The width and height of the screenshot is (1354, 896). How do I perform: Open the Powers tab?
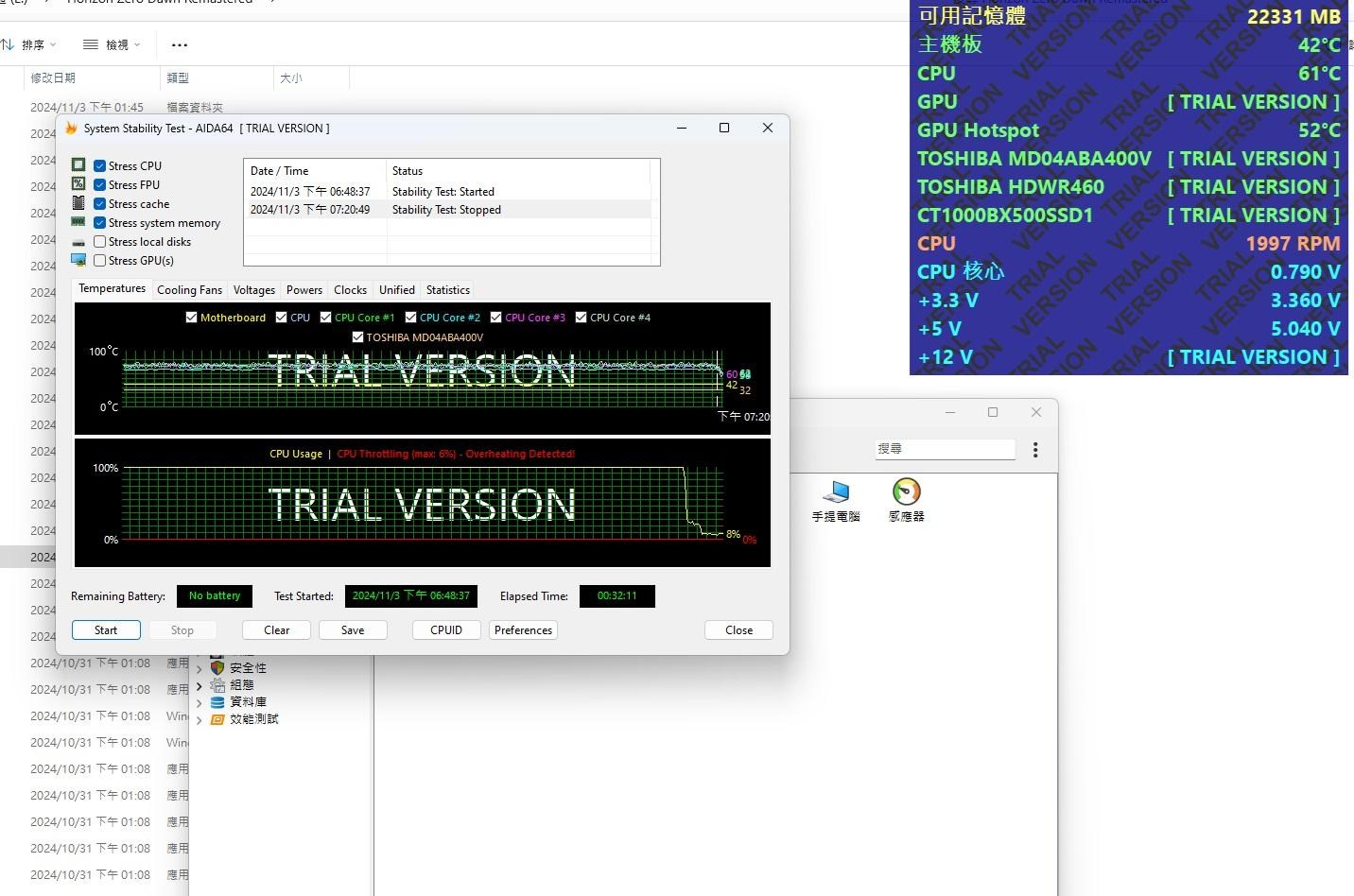point(304,290)
